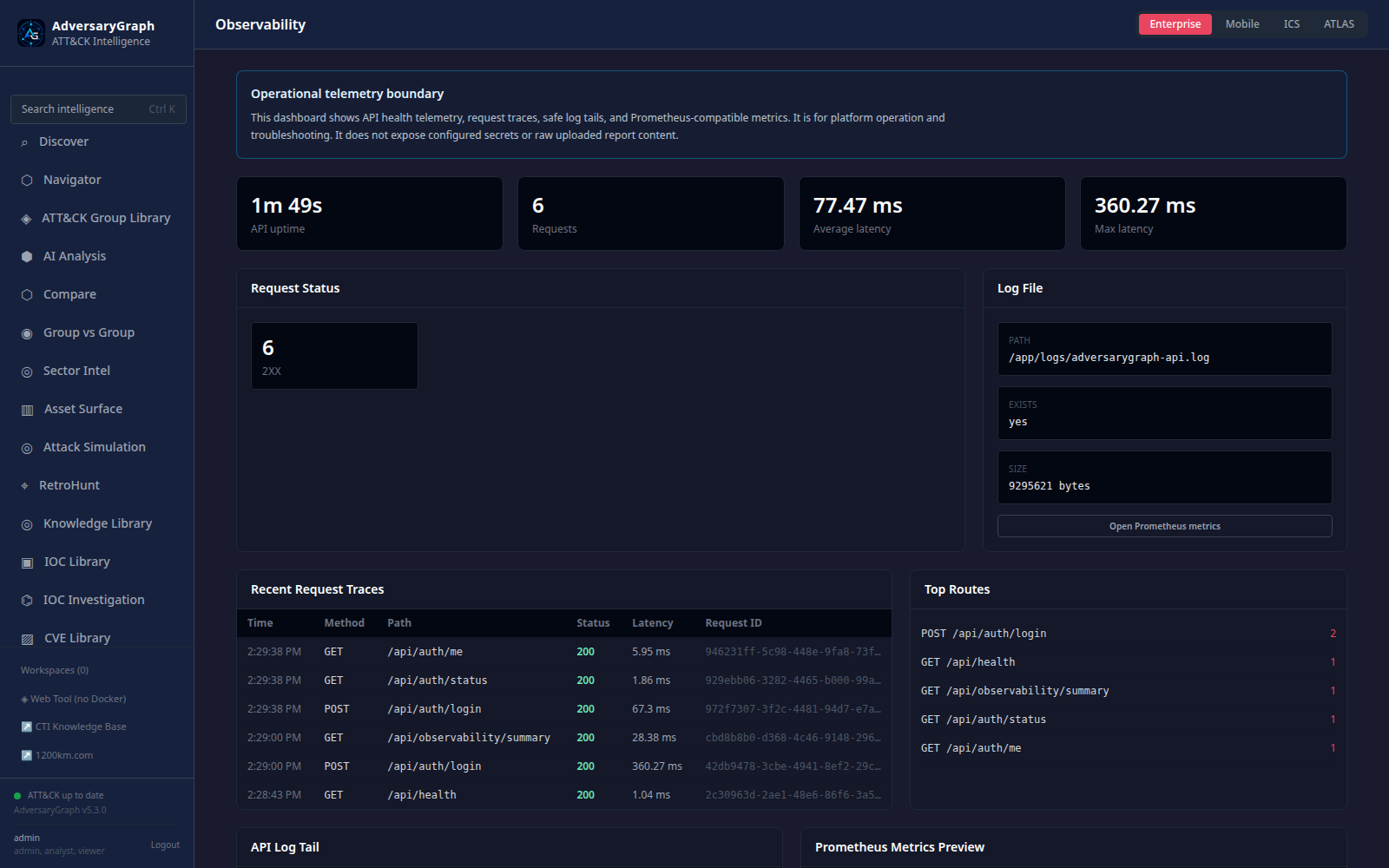The image size is (1389, 868).
Task: Open the IOC Library
Action: [98, 562]
